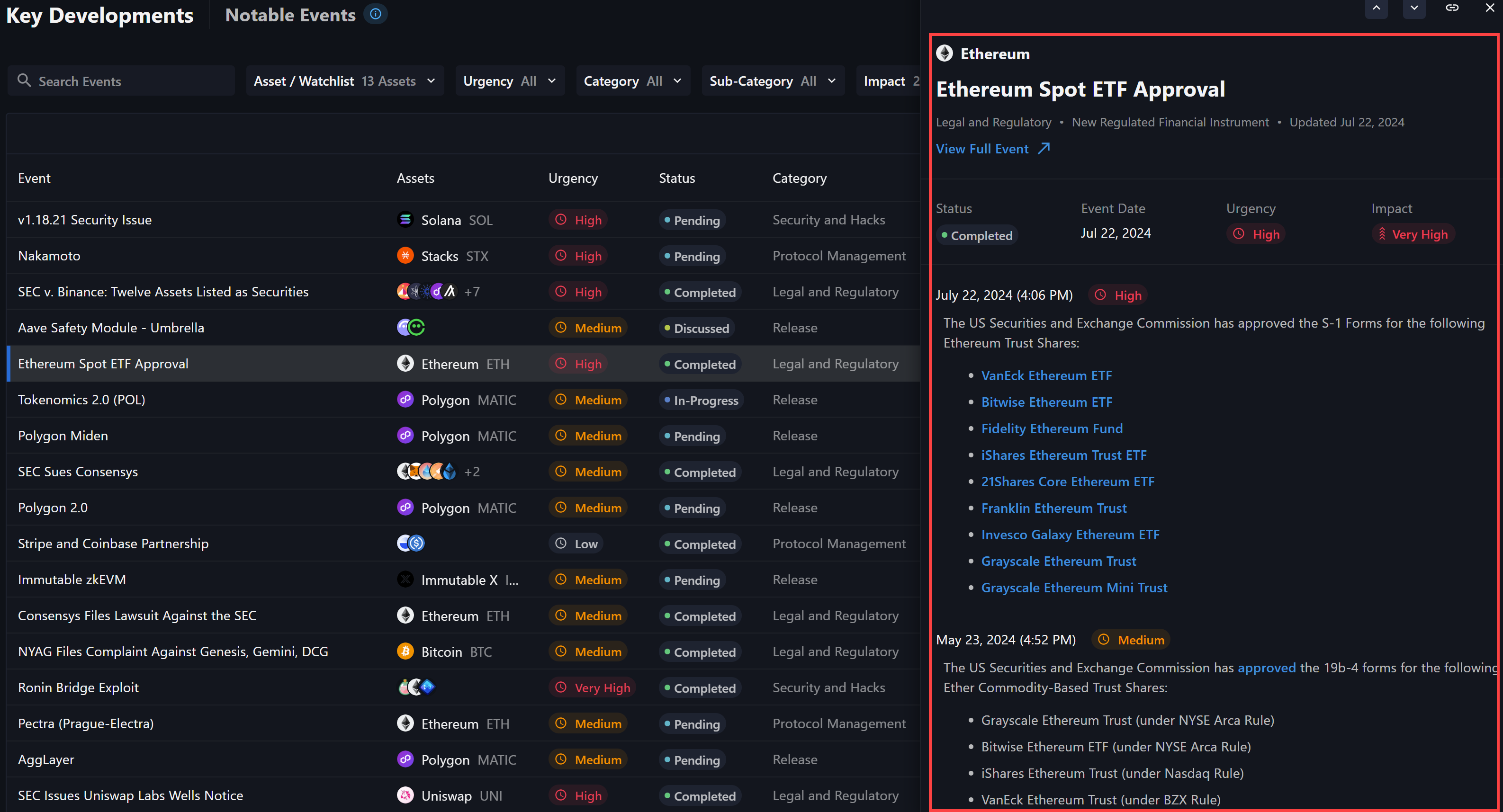Click Ethereum icon in Pectra row
Viewport: 1503px width, 812px height.
coord(405,723)
